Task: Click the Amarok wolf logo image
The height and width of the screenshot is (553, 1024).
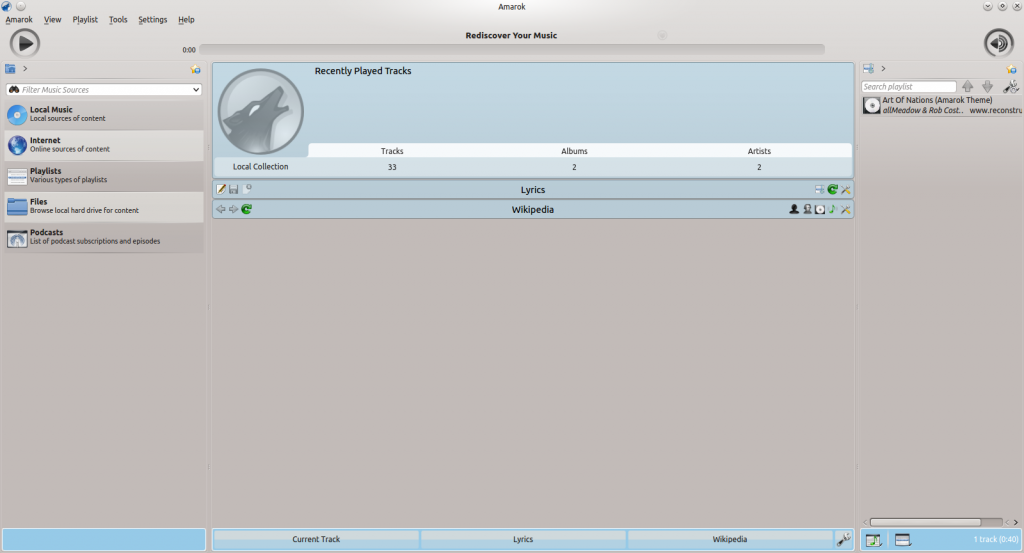Action: coord(261,112)
